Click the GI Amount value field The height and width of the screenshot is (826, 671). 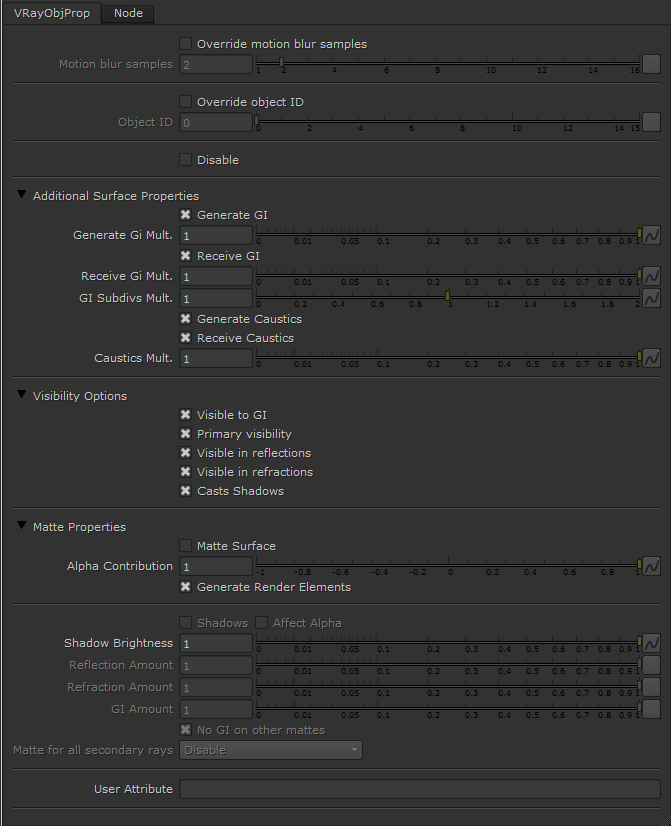pyautogui.click(x=216, y=710)
